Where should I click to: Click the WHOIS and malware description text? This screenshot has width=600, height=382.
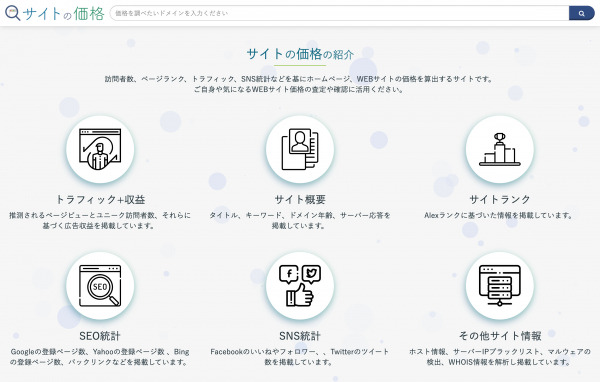click(499, 357)
